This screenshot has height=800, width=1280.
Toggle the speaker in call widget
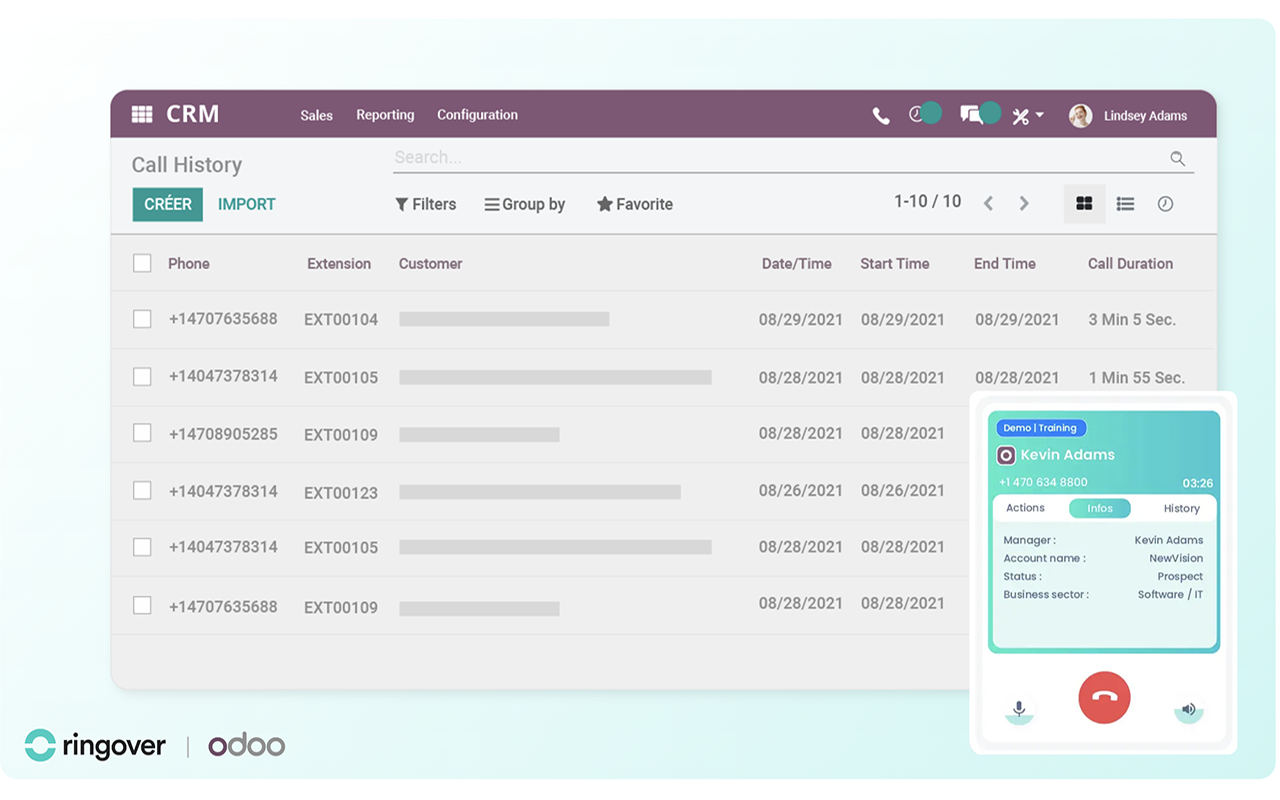pyautogui.click(x=1189, y=710)
